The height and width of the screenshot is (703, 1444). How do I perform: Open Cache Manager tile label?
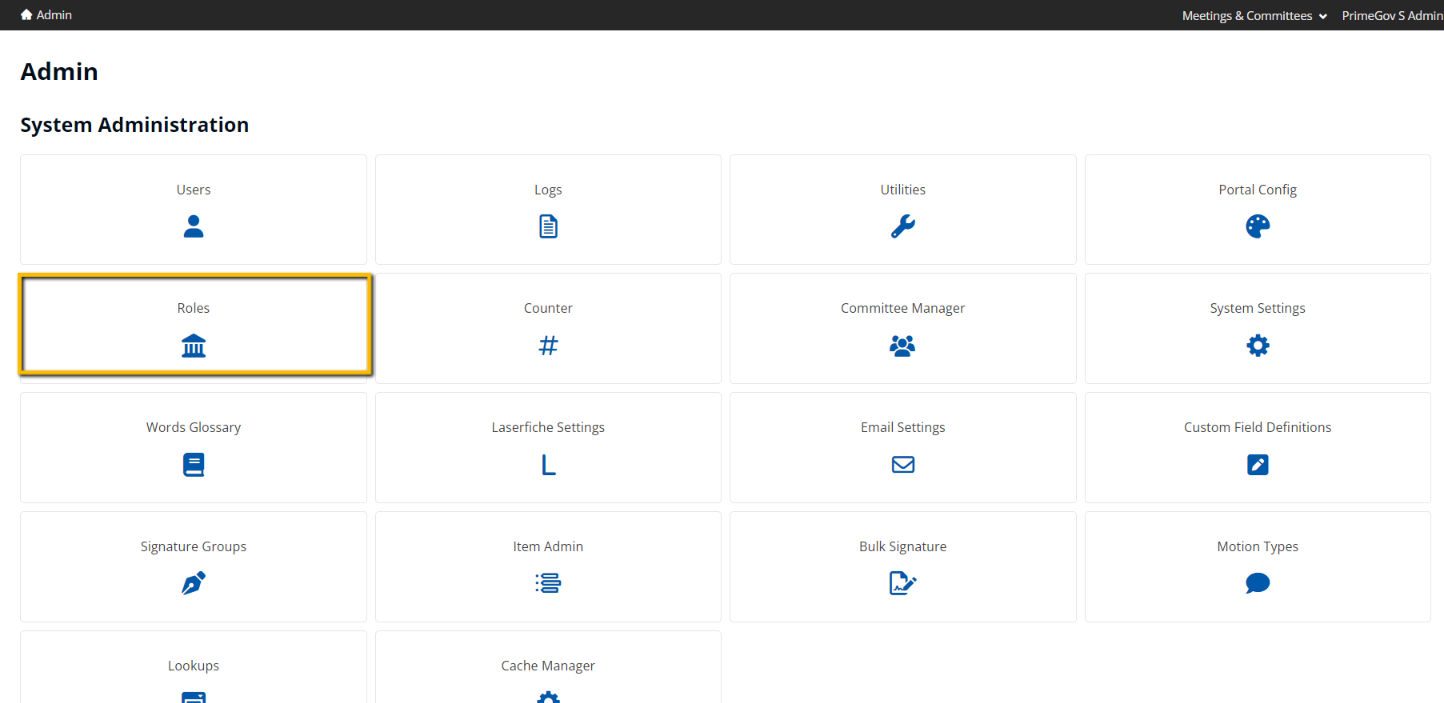pos(548,665)
